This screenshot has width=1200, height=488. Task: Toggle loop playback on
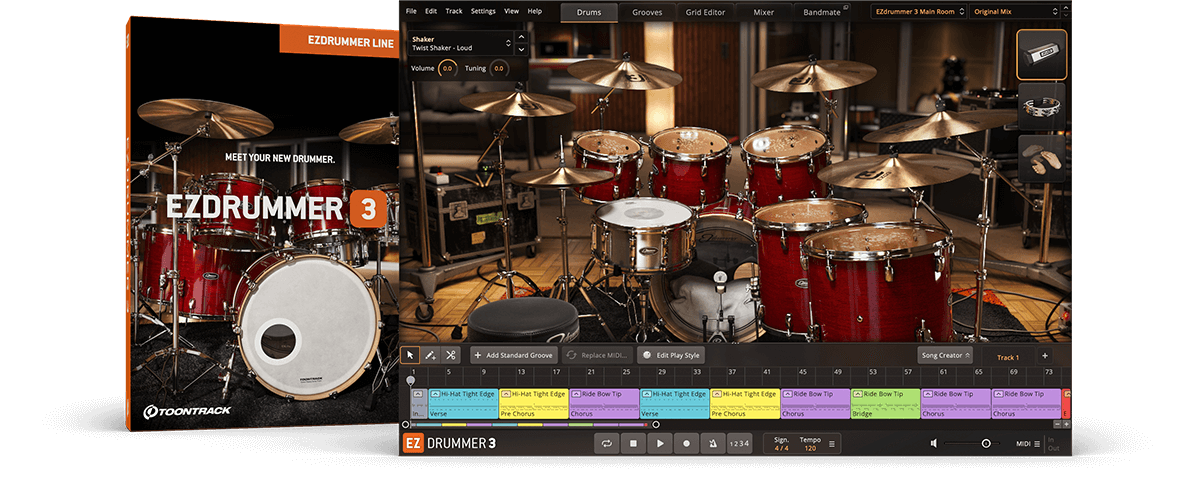[606, 443]
